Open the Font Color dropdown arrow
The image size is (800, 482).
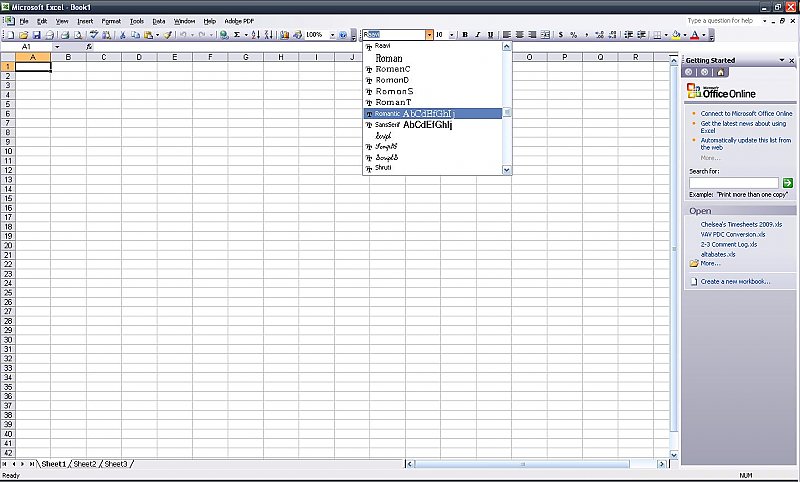704,35
